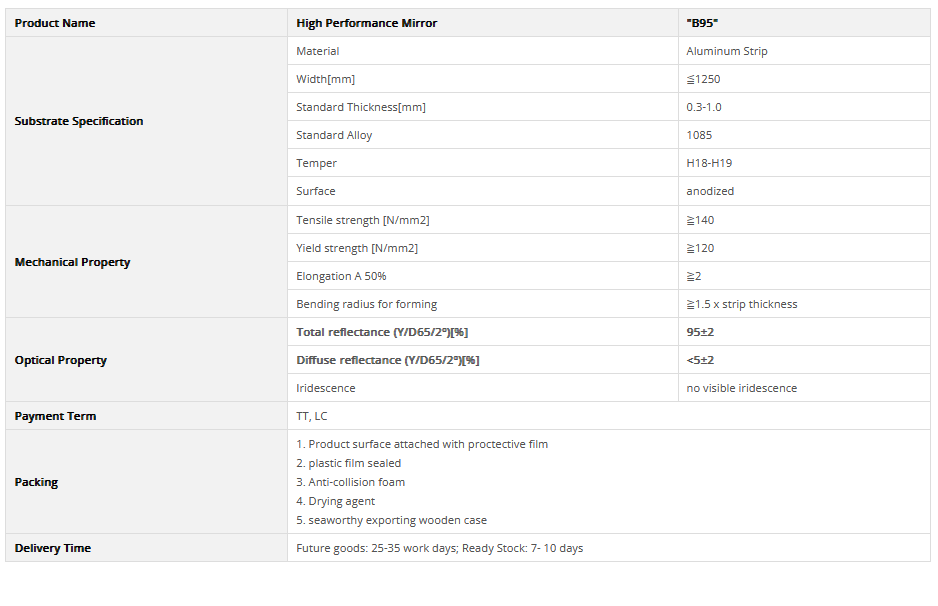Click the "Product Name" header cell
Screen dimensions: 938x606
point(55,23)
